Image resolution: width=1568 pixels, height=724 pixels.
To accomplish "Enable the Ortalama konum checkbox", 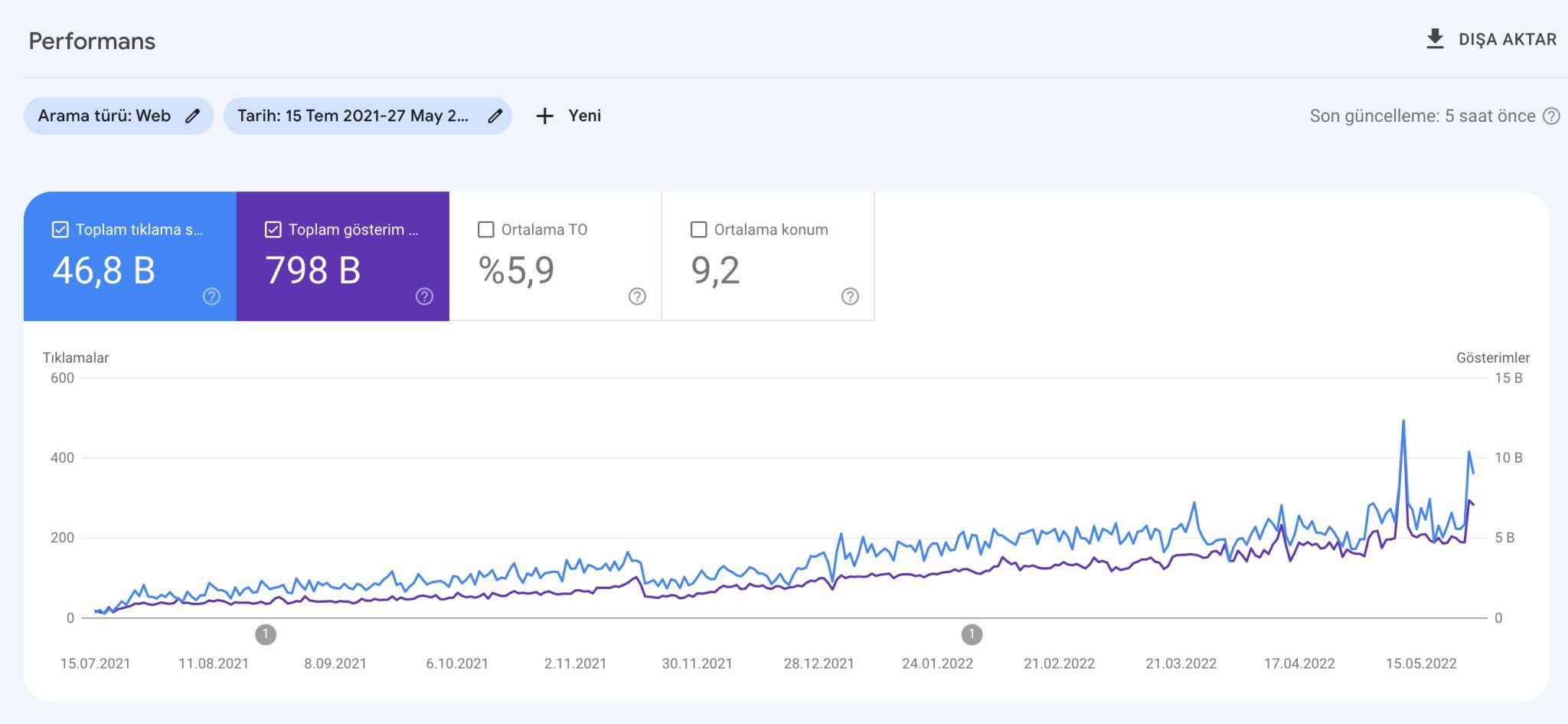I will [x=698, y=229].
